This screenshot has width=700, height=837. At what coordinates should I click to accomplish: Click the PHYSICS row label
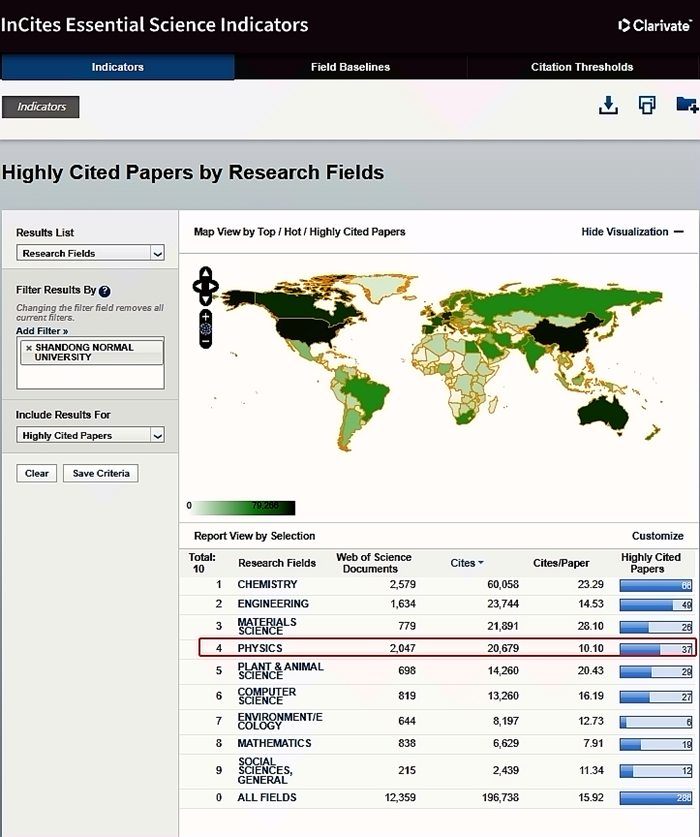coord(259,648)
